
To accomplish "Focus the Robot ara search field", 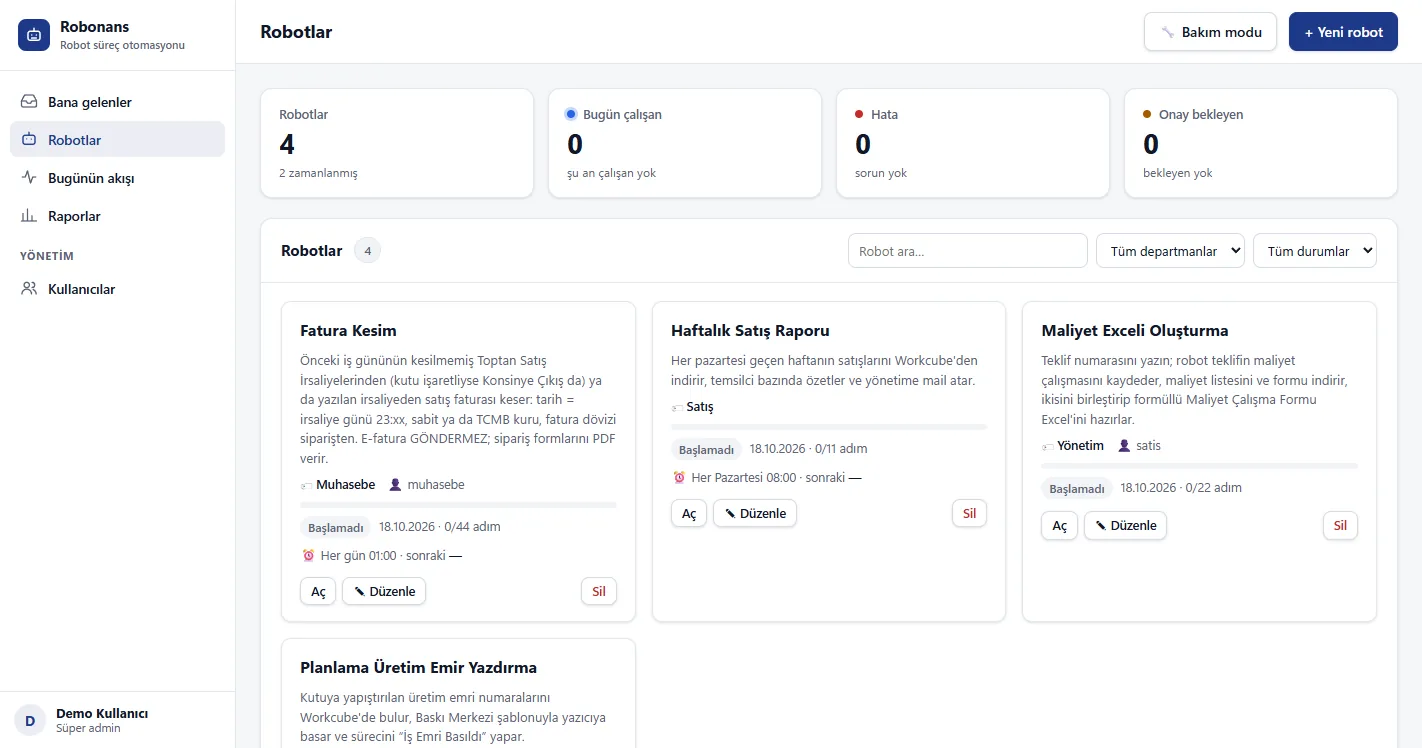I will point(967,251).
